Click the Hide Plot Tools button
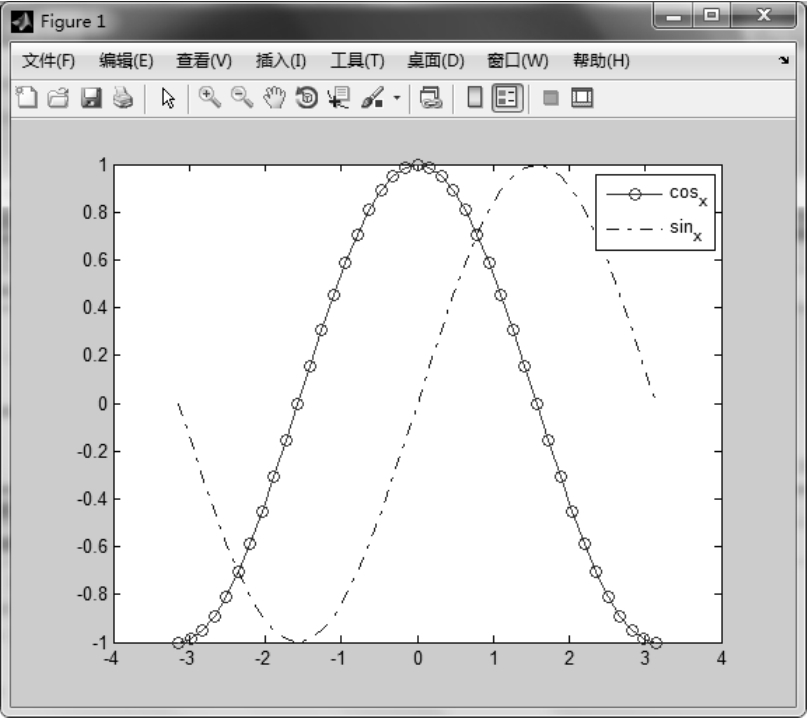This screenshot has width=808, height=719. click(x=550, y=98)
